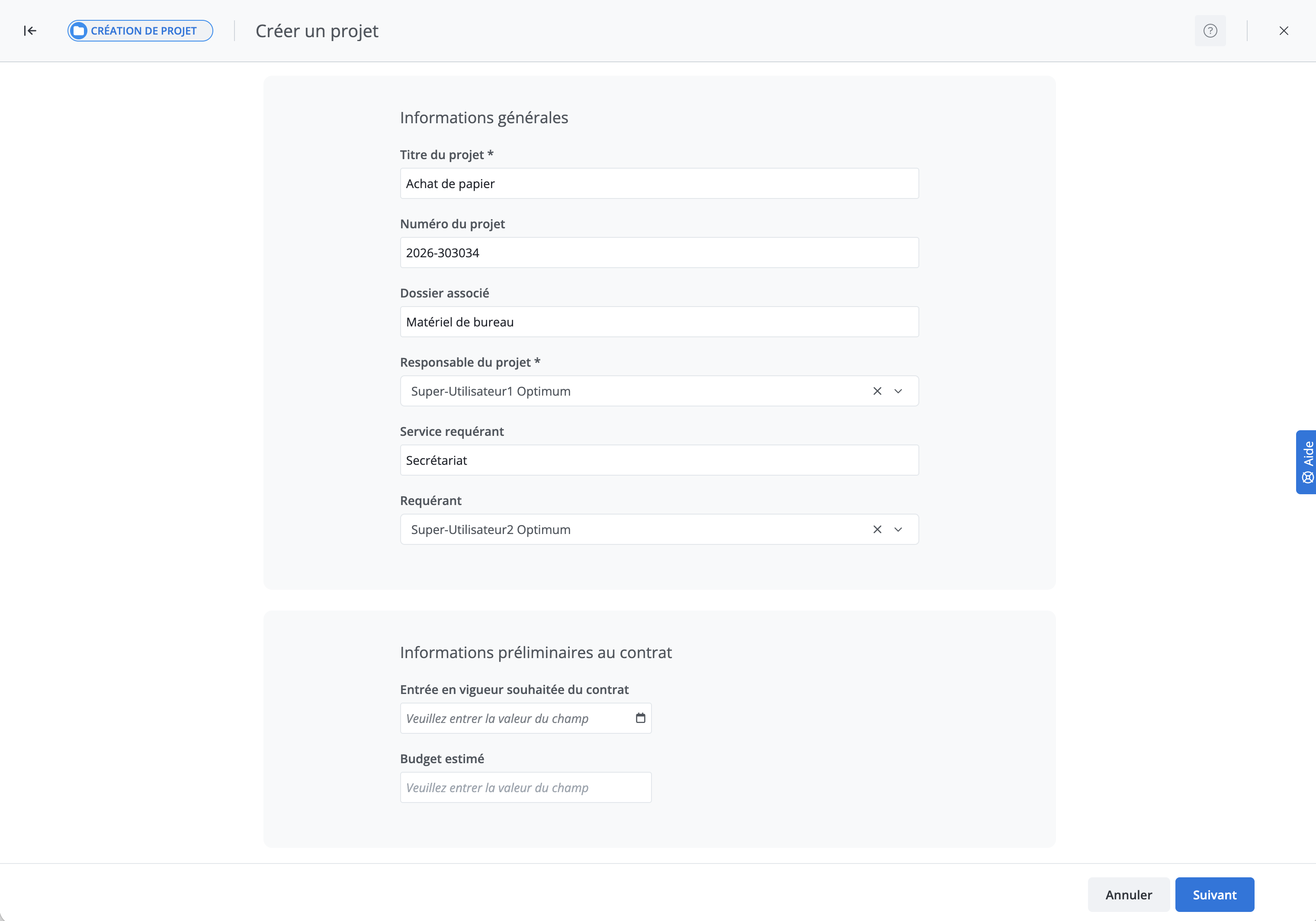Image resolution: width=1316 pixels, height=921 pixels.
Task: Open the calendar date picker icon
Action: [640, 718]
